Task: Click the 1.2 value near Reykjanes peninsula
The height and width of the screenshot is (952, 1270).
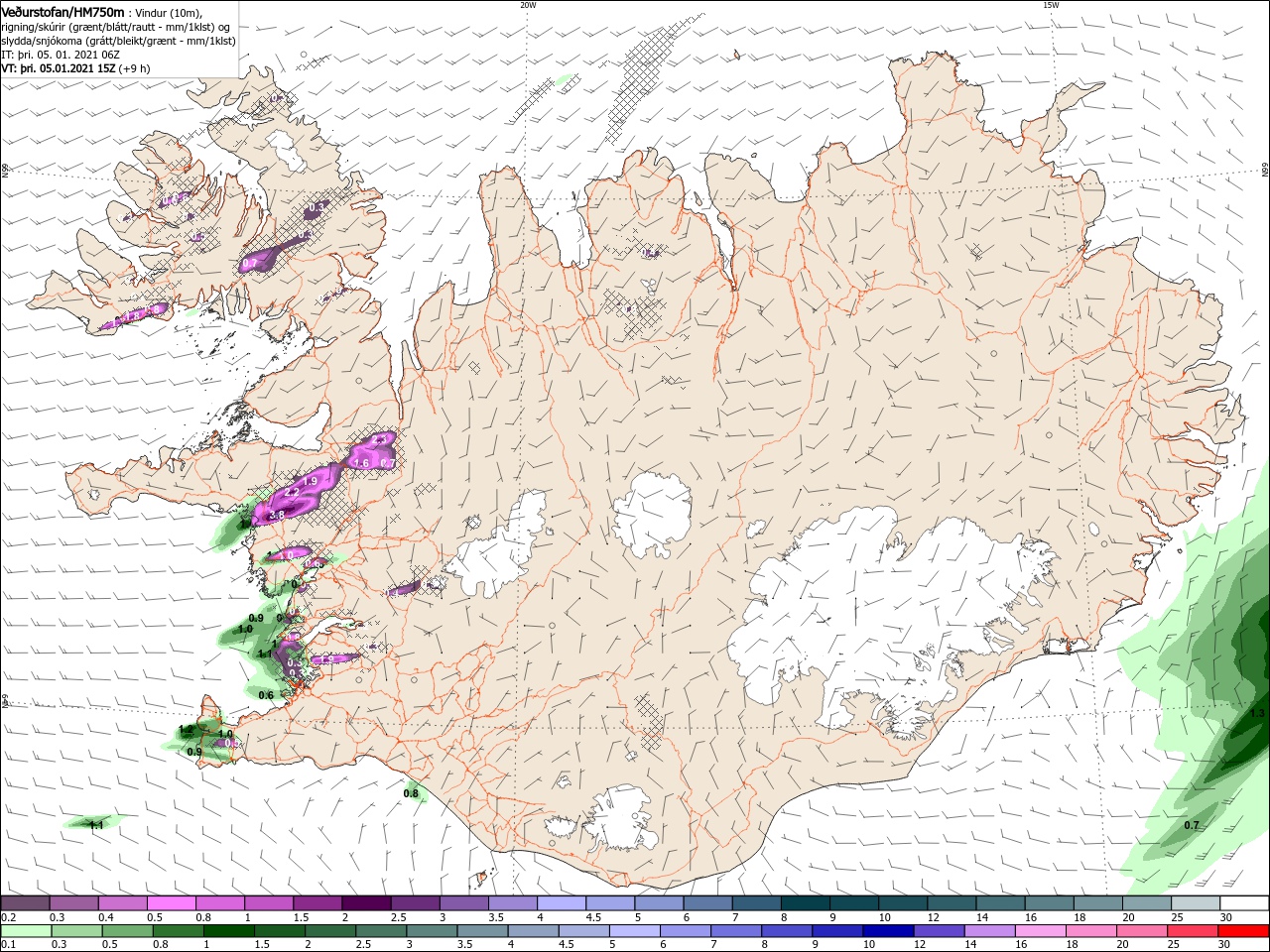Action: 187,731
